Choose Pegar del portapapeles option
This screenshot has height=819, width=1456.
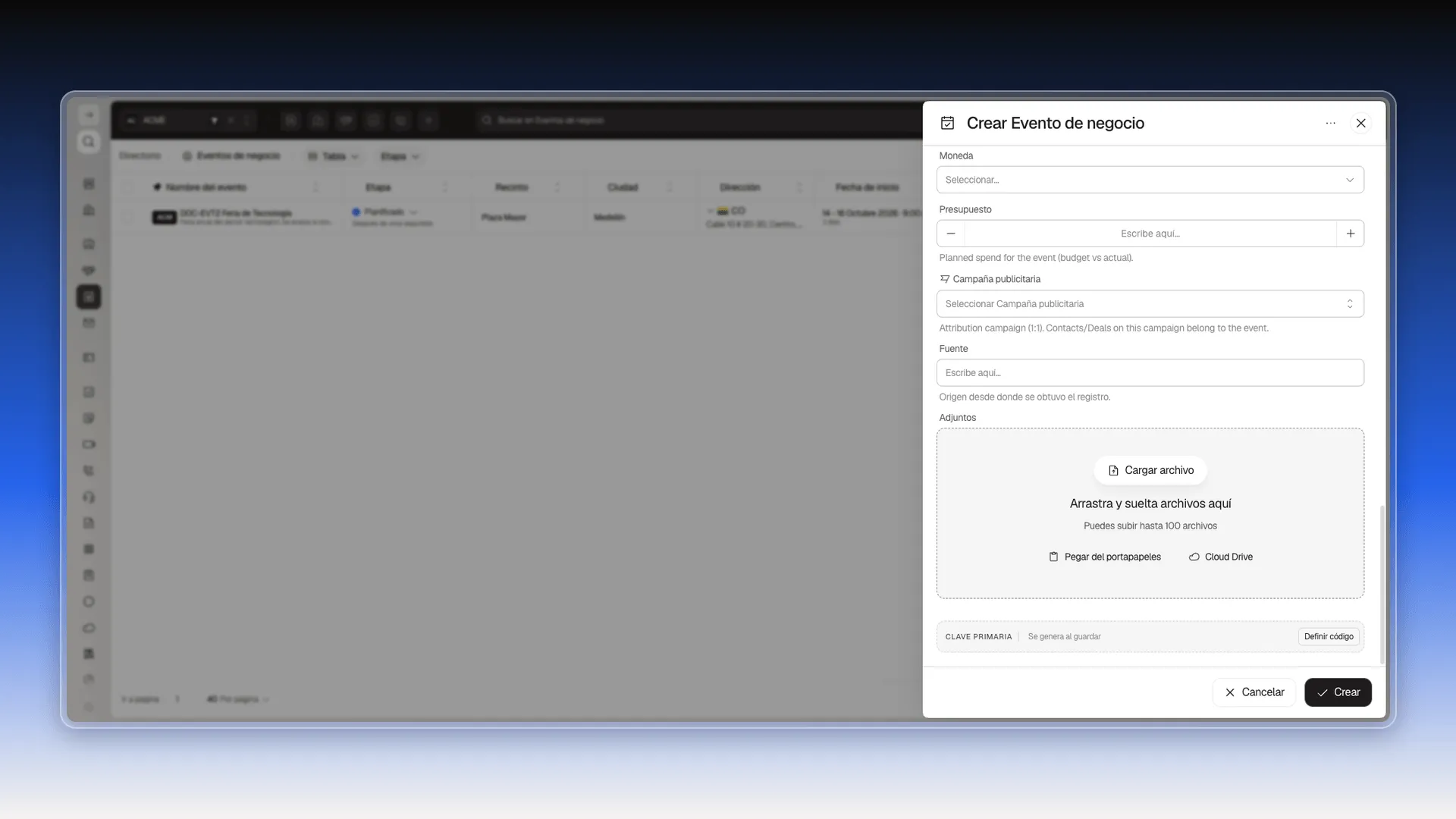tap(1104, 557)
